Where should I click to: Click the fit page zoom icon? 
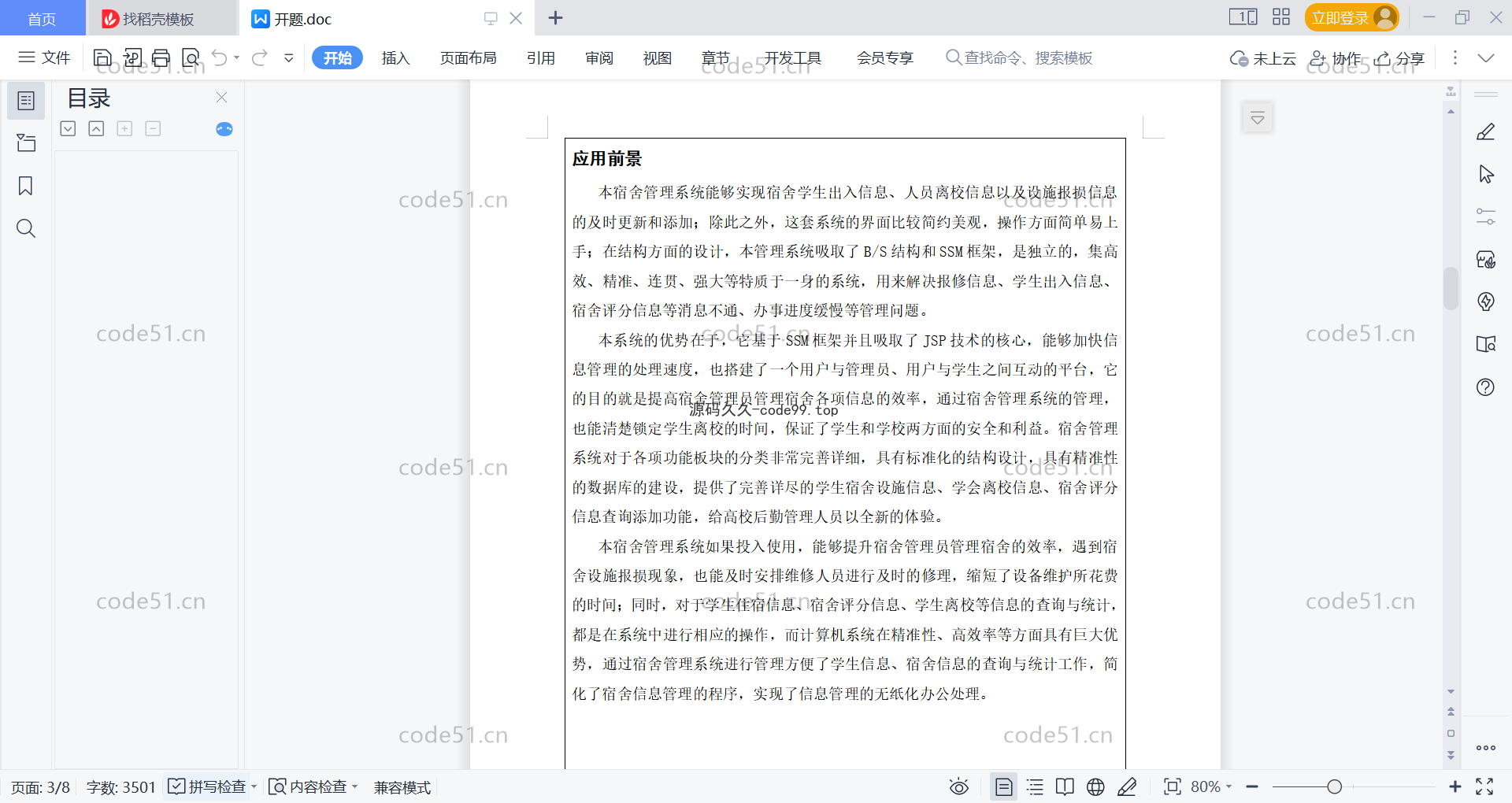pyautogui.click(x=1173, y=786)
